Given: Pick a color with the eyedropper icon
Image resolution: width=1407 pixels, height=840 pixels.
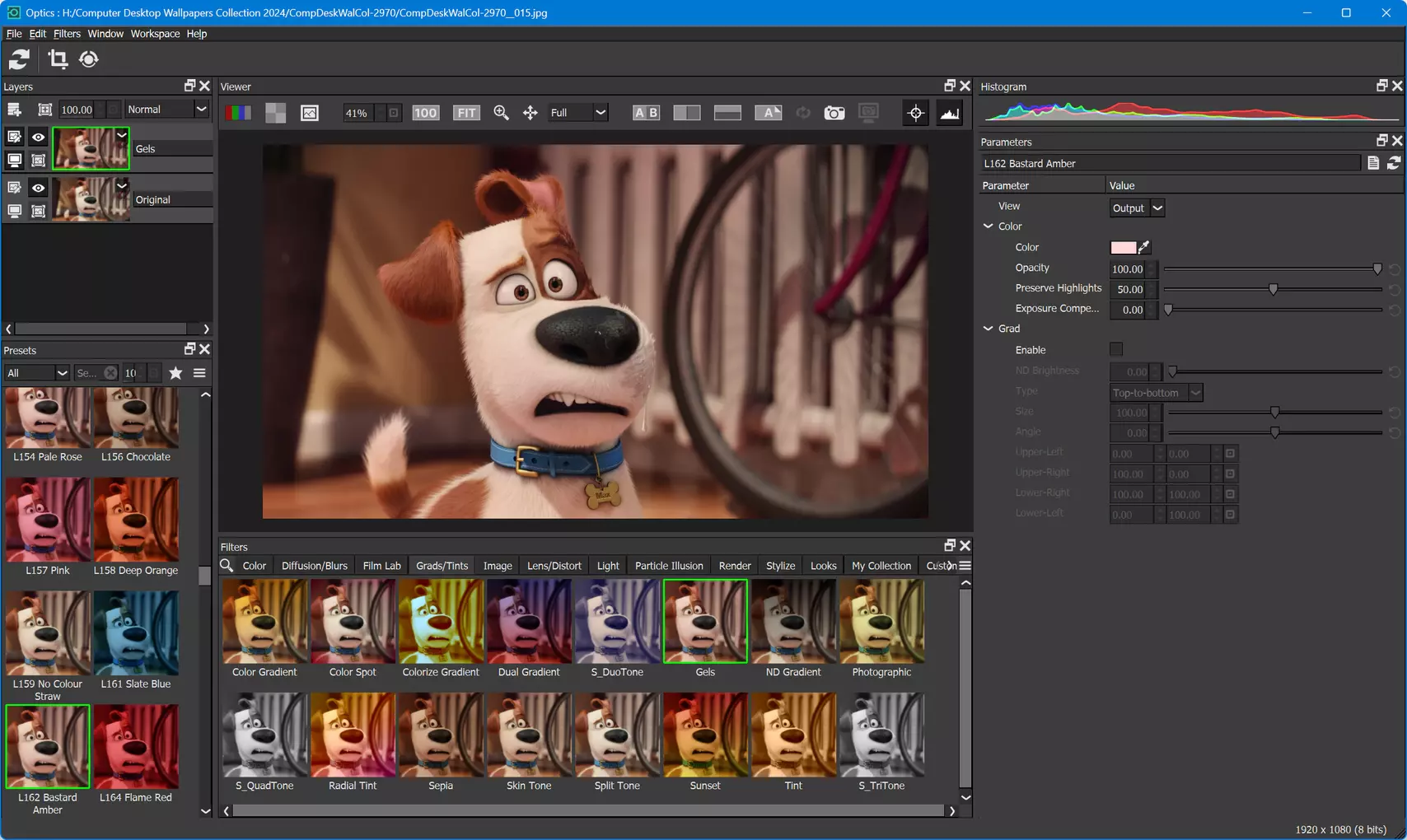Looking at the screenshot, I should click(x=1144, y=247).
